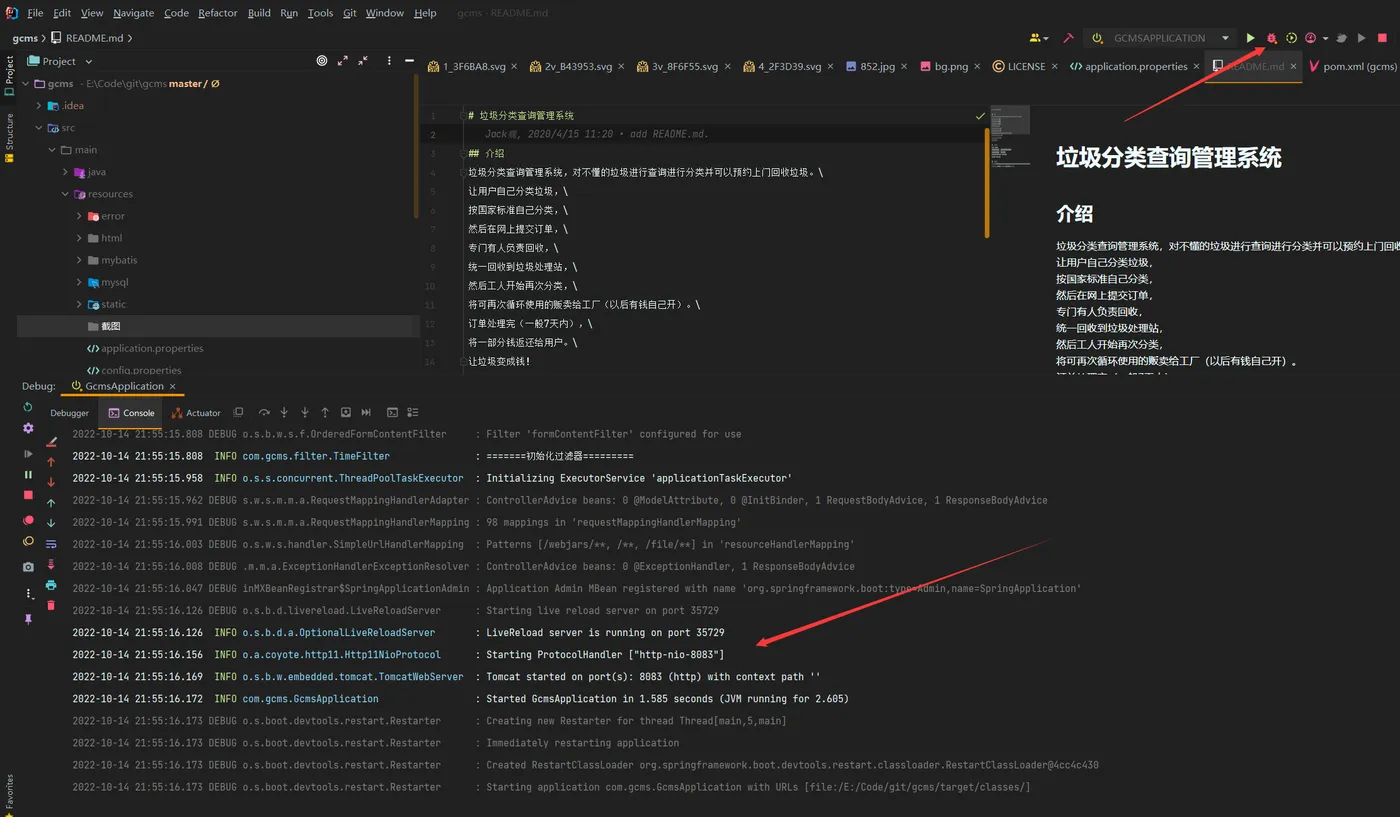Collapse the gcms root folder

25,84
